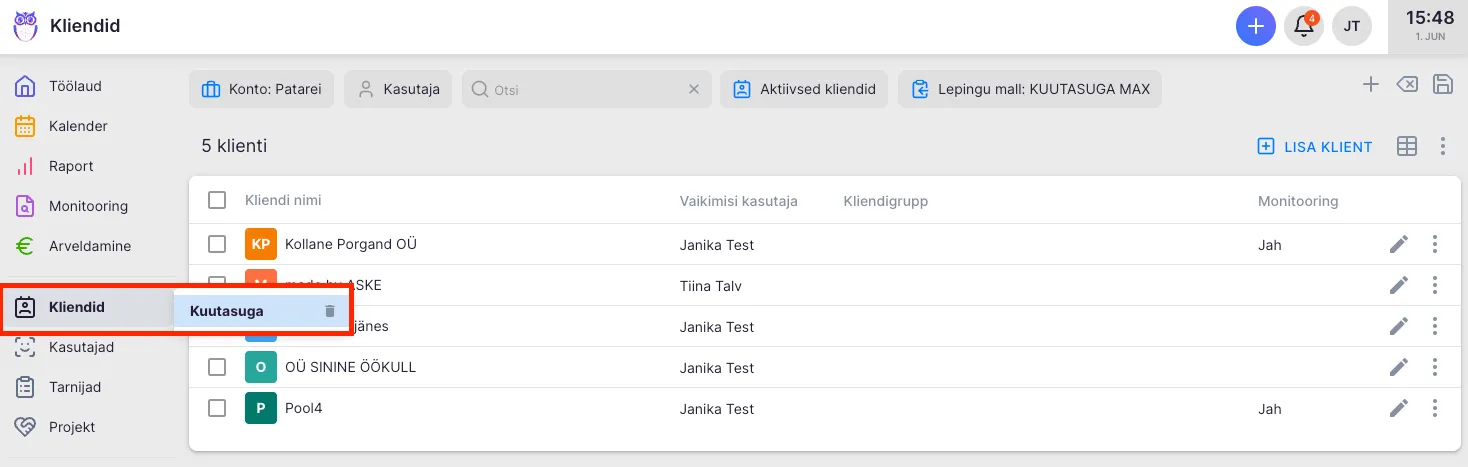Add a new filter with plus icon

(x=1370, y=85)
